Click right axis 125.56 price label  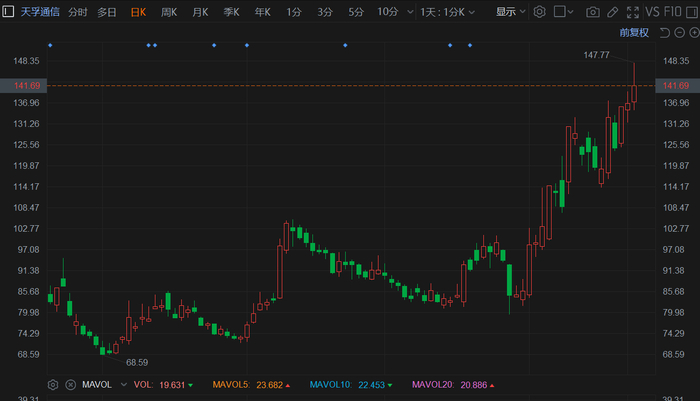coord(676,145)
